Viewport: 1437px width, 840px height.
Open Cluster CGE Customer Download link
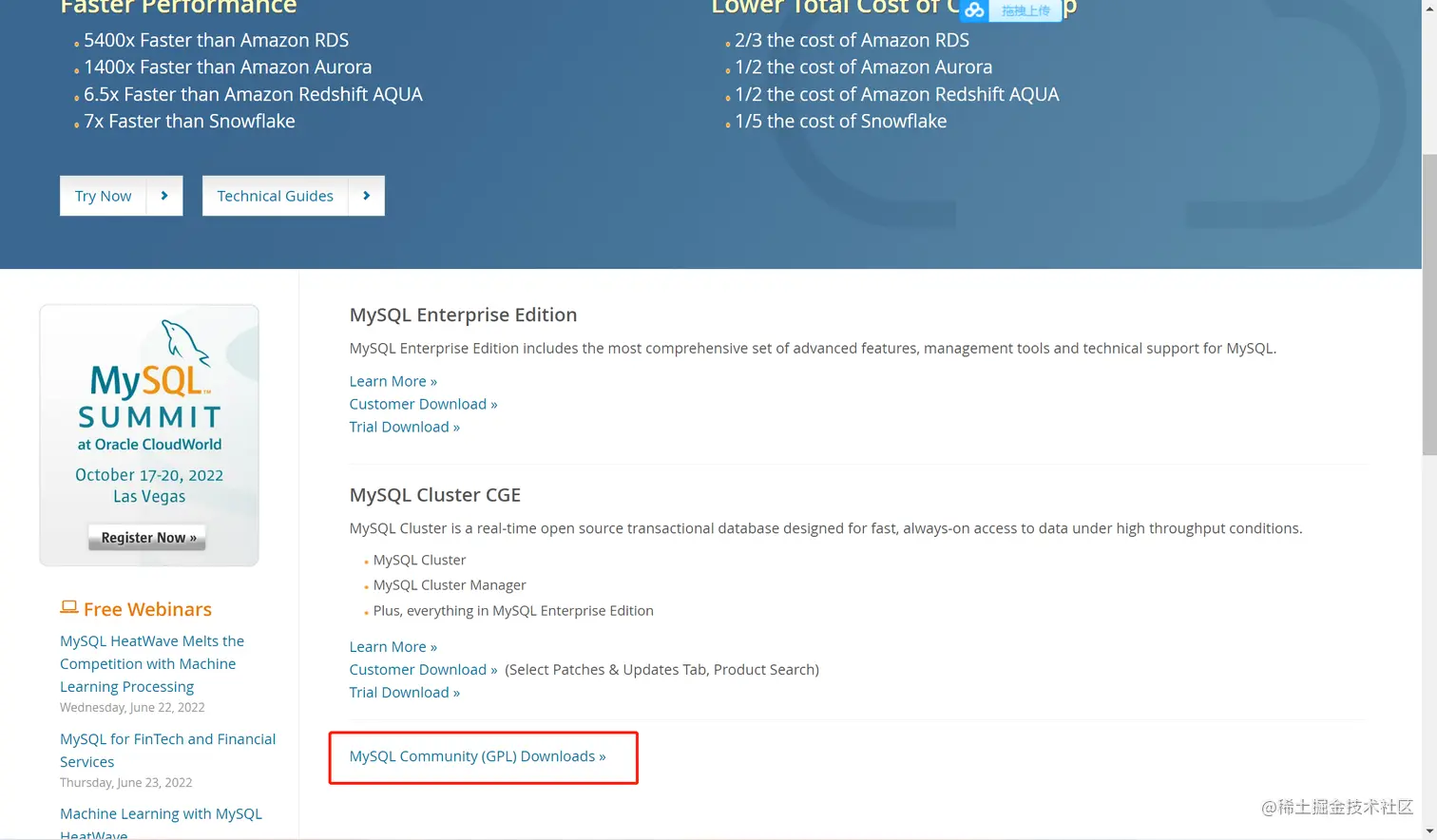click(423, 669)
